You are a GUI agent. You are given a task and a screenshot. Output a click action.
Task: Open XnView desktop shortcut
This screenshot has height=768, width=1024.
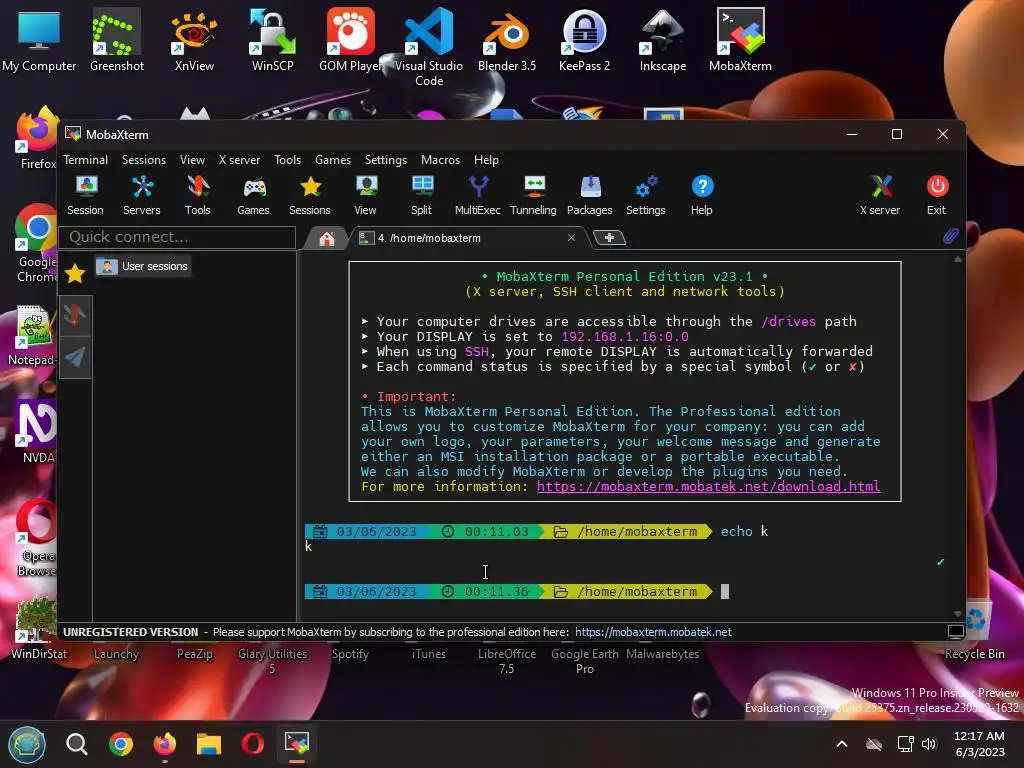tap(194, 39)
